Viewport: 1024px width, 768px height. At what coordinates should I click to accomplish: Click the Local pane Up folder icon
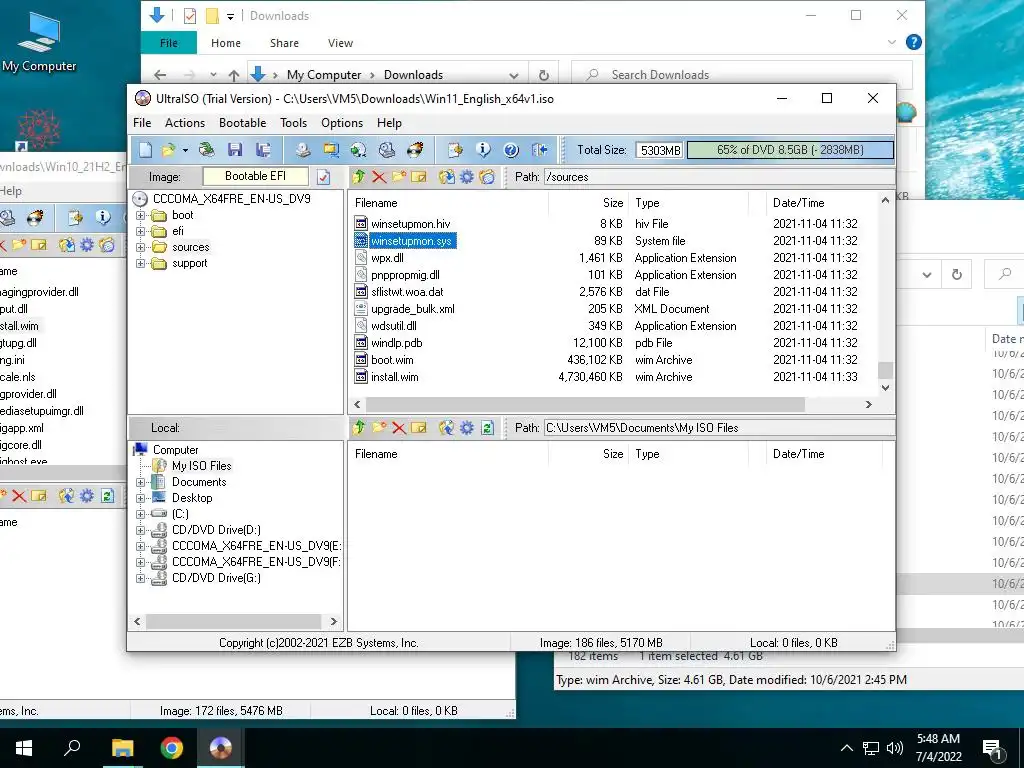[x=359, y=428]
